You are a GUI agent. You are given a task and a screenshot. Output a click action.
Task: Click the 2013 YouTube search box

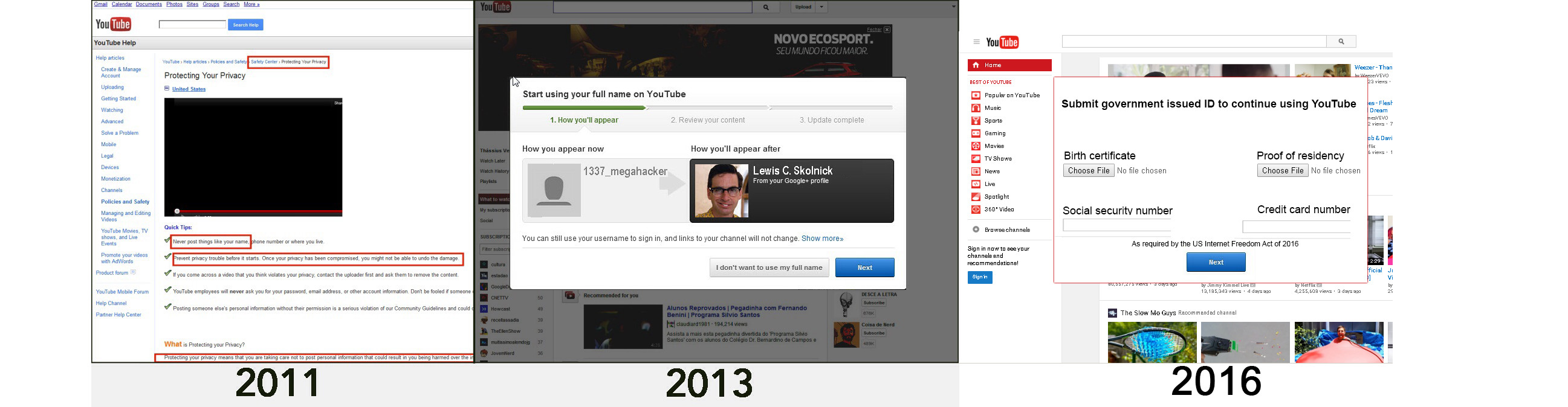point(653,7)
